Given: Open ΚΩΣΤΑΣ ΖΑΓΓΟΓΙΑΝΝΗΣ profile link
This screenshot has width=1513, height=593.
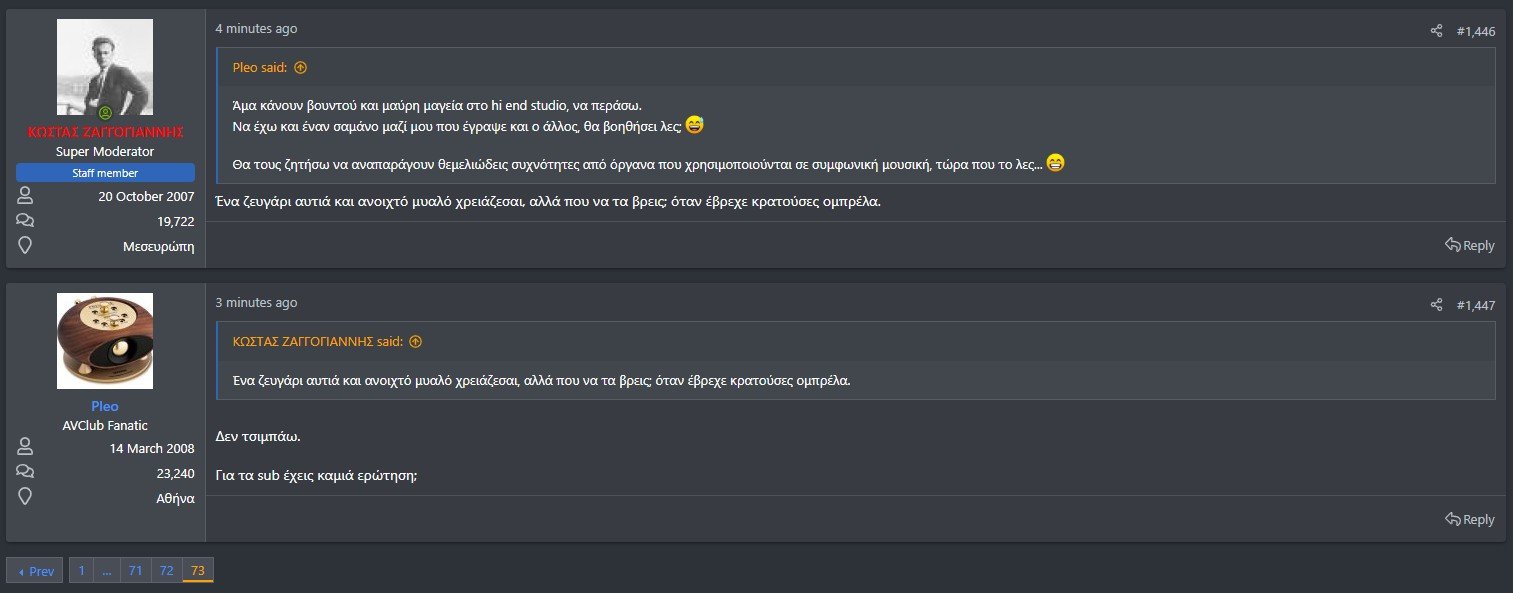Looking at the screenshot, I should coord(104,132).
